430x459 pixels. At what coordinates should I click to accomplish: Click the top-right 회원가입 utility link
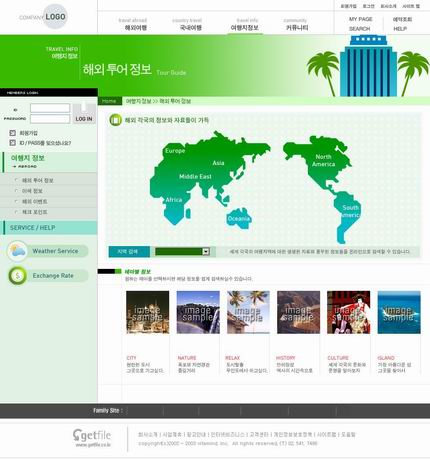coord(348,6)
